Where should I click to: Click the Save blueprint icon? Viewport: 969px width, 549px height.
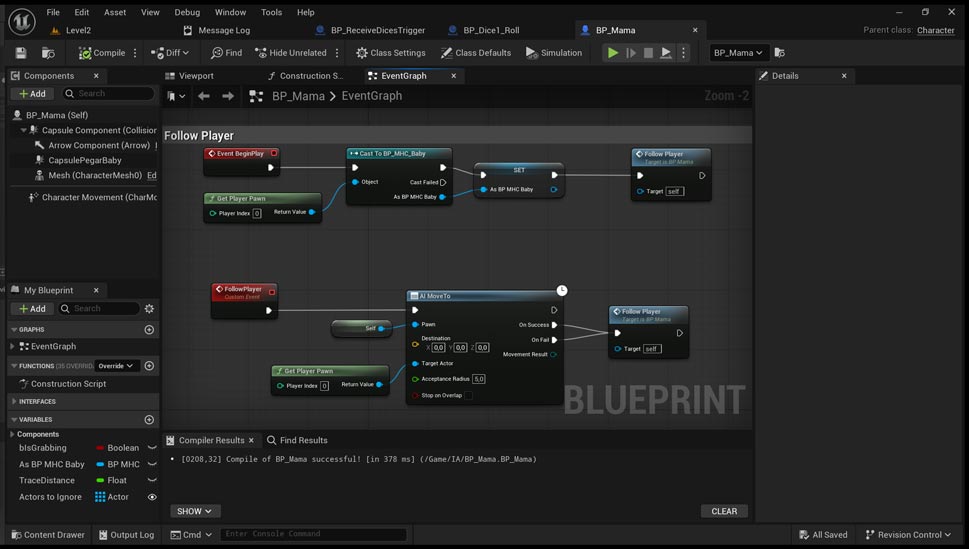(21, 53)
